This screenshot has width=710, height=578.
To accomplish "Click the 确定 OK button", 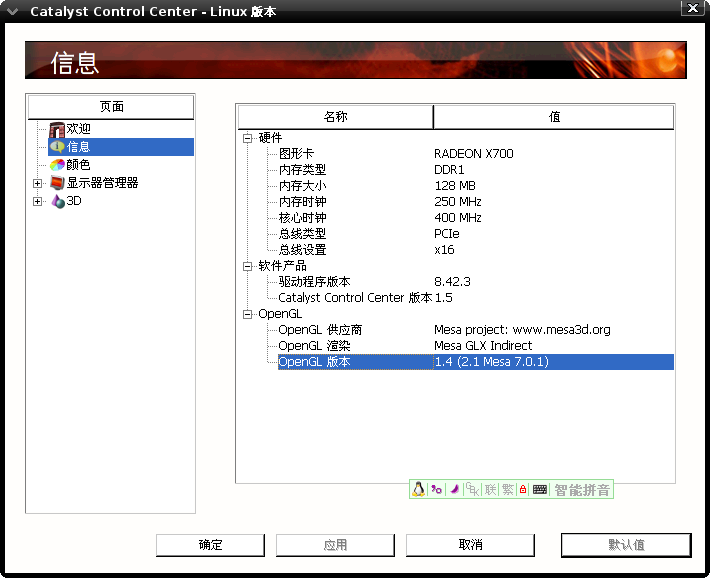I will (x=210, y=544).
